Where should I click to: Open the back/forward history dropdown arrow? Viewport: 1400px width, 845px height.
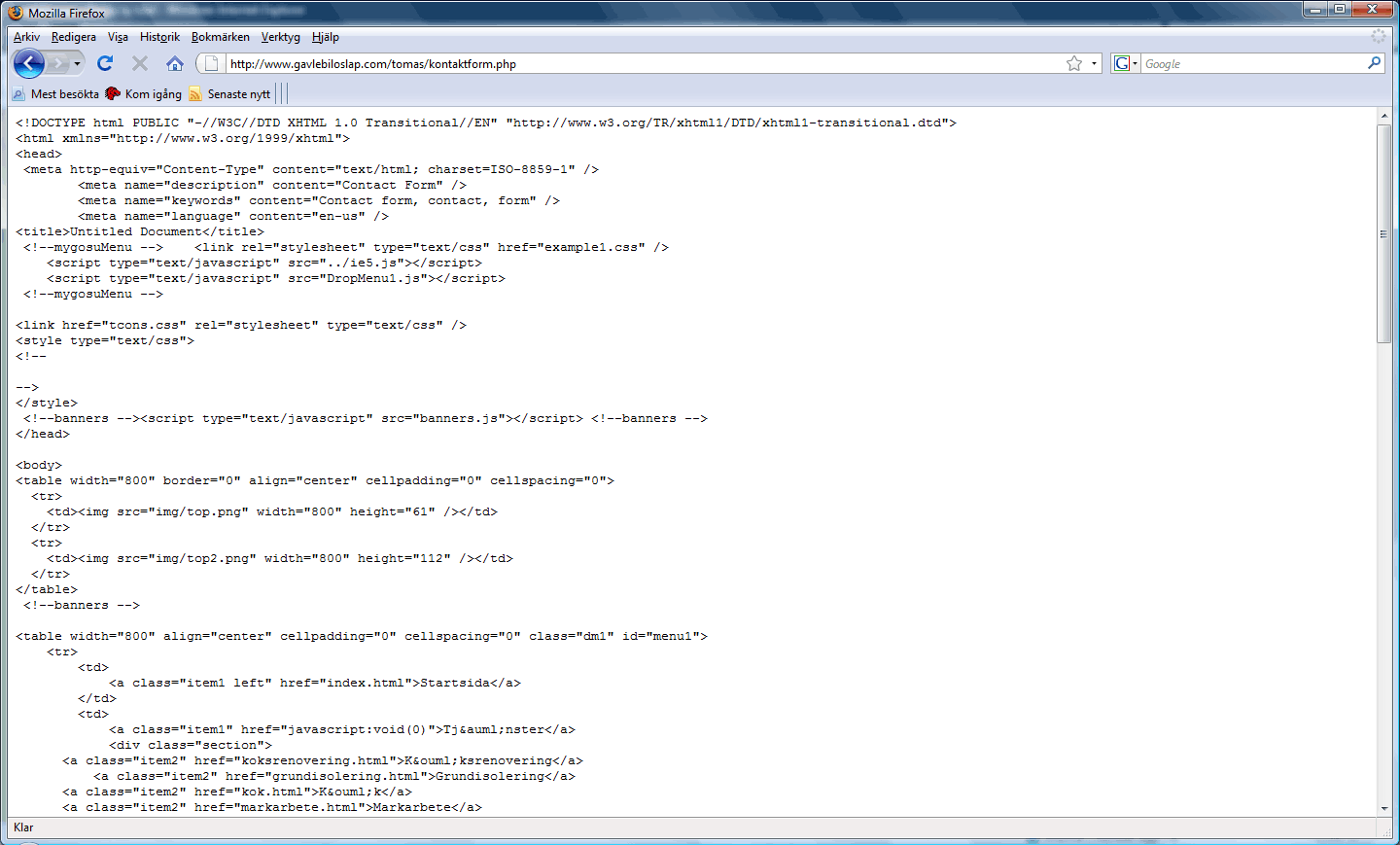point(77,63)
